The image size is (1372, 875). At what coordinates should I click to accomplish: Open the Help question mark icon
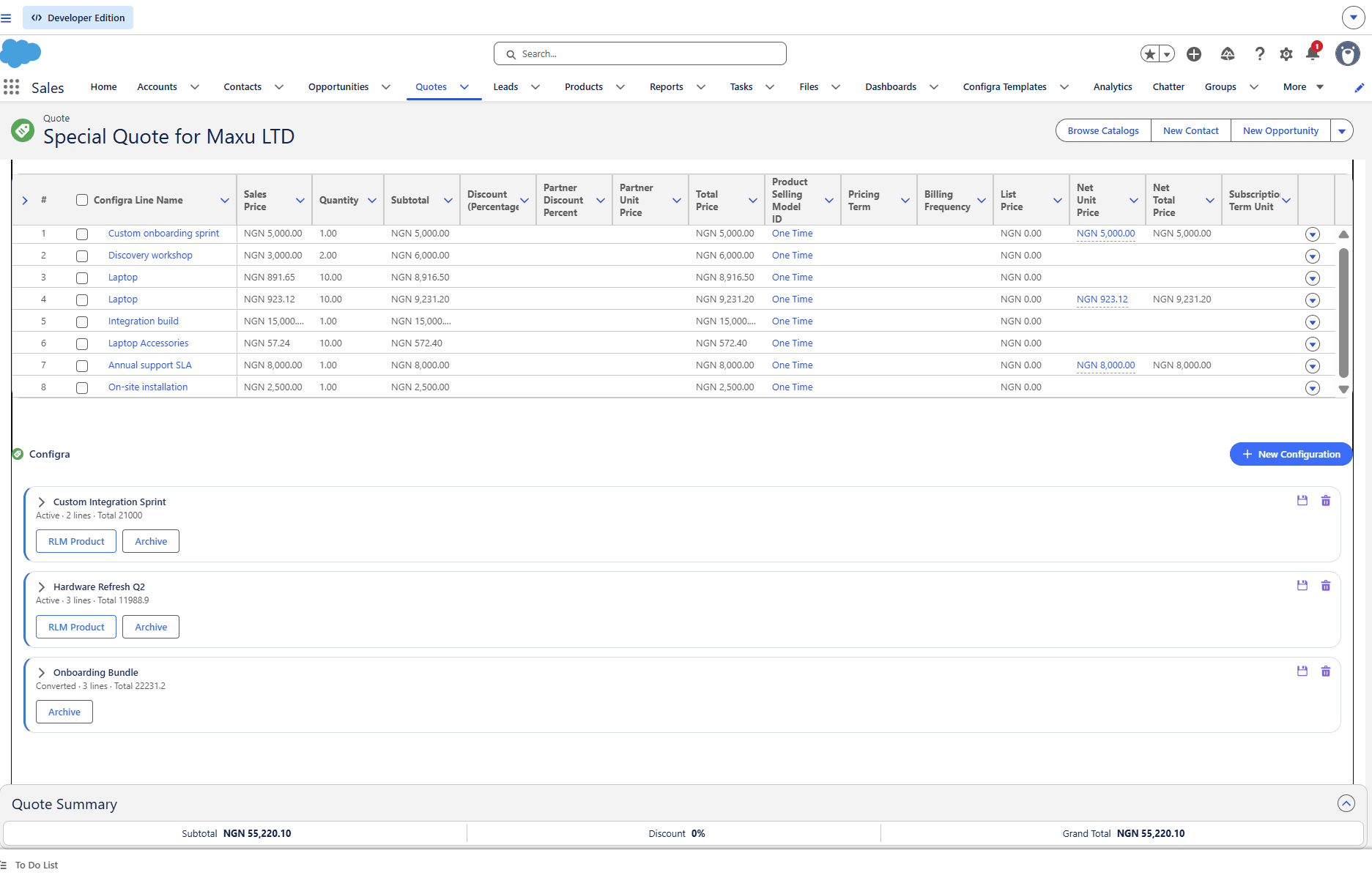tap(1259, 54)
